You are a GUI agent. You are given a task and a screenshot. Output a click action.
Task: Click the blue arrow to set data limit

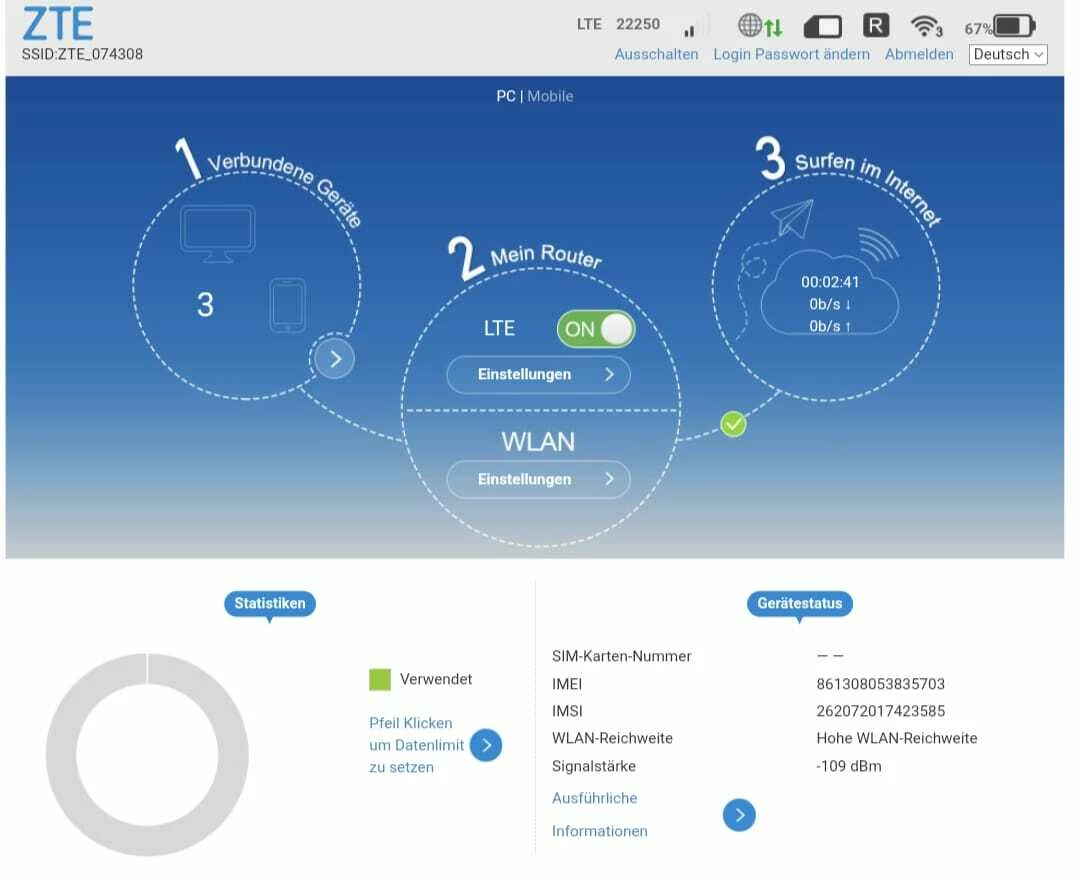coord(486,745)
